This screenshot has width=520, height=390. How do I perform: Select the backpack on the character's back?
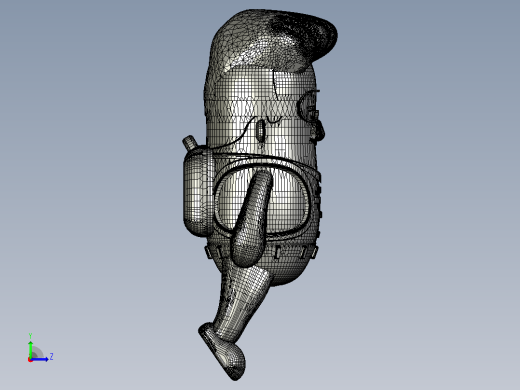coord(198,193)
